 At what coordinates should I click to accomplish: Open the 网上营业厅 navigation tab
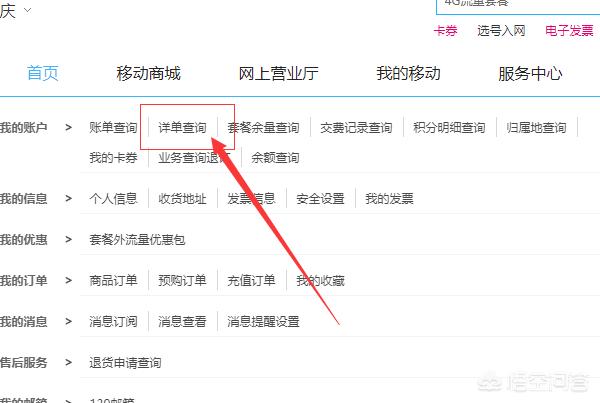pos(278,73)
